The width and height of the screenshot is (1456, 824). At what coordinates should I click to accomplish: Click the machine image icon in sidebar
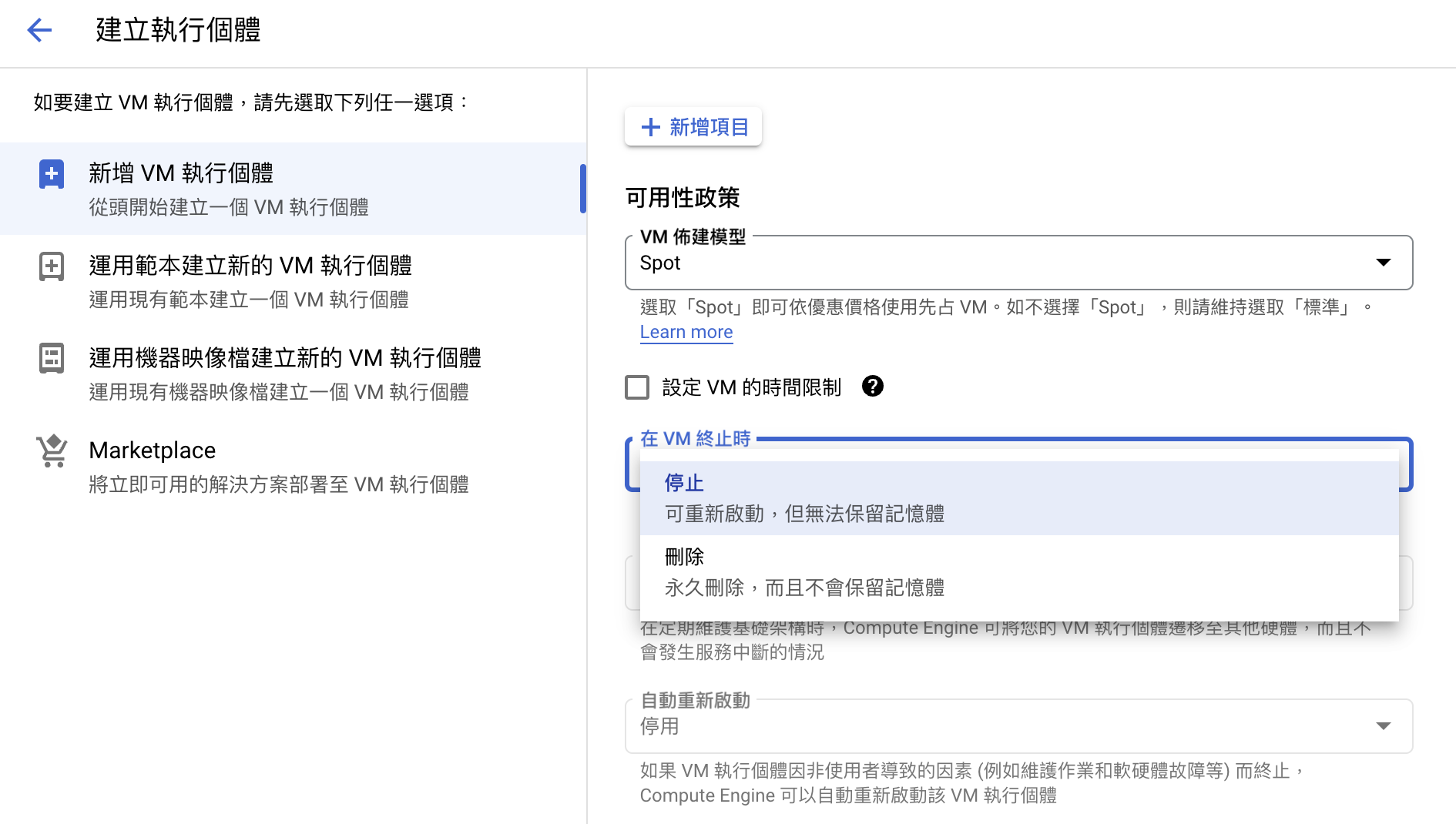51,357
